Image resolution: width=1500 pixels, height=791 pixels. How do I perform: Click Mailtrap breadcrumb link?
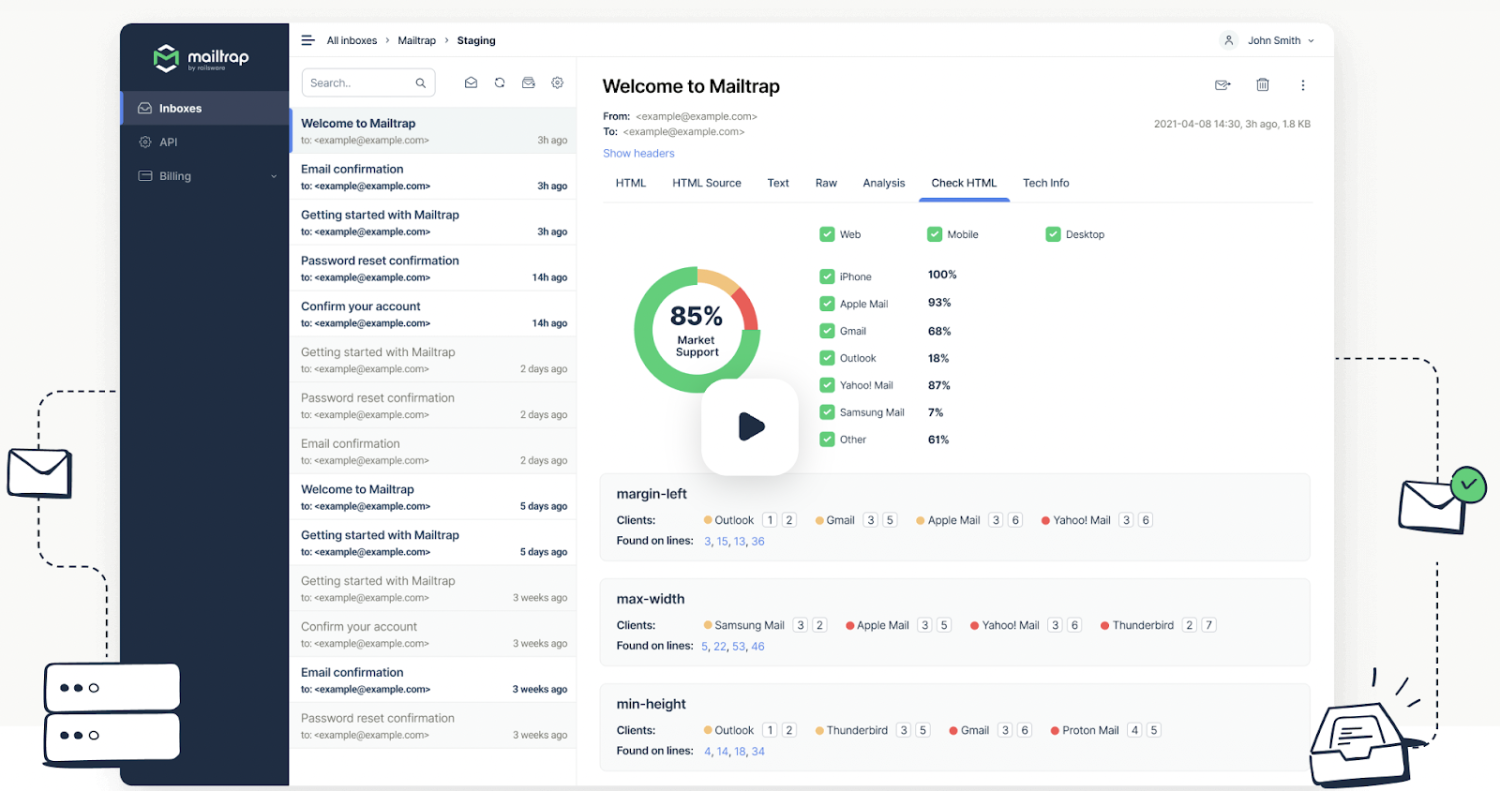click(417, 41)
